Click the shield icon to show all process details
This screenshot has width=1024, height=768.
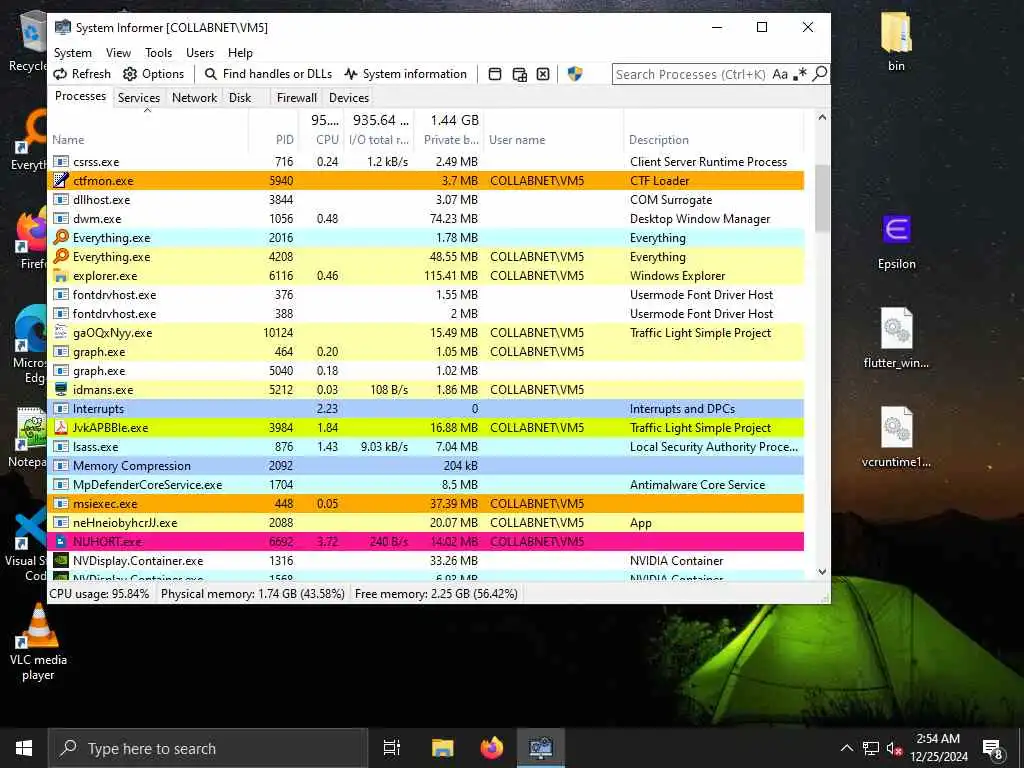pyautogui.click(x=575, y=74)
